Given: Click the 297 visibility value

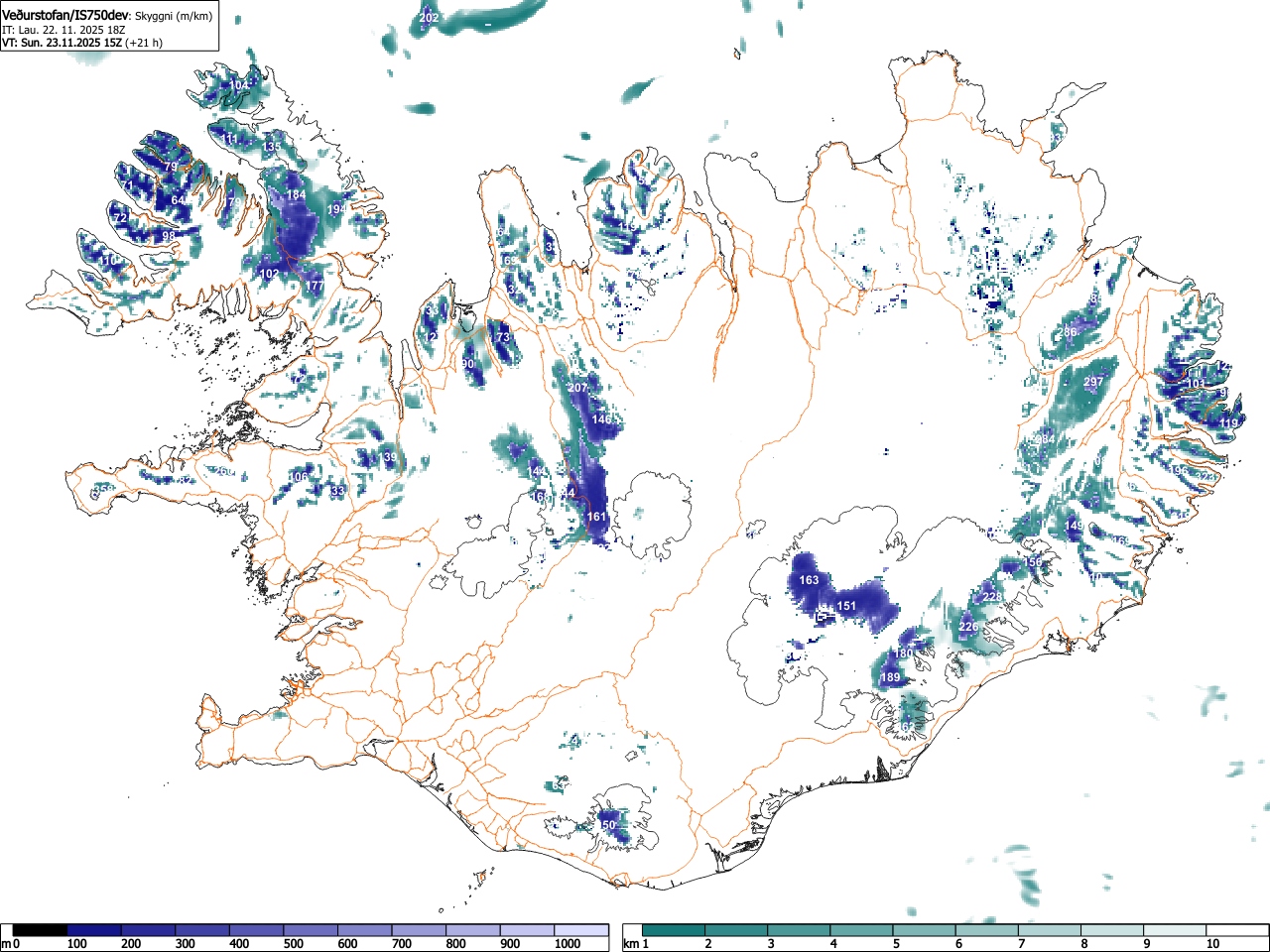Looking at the screenshot, I should [x=1093, y=382].
